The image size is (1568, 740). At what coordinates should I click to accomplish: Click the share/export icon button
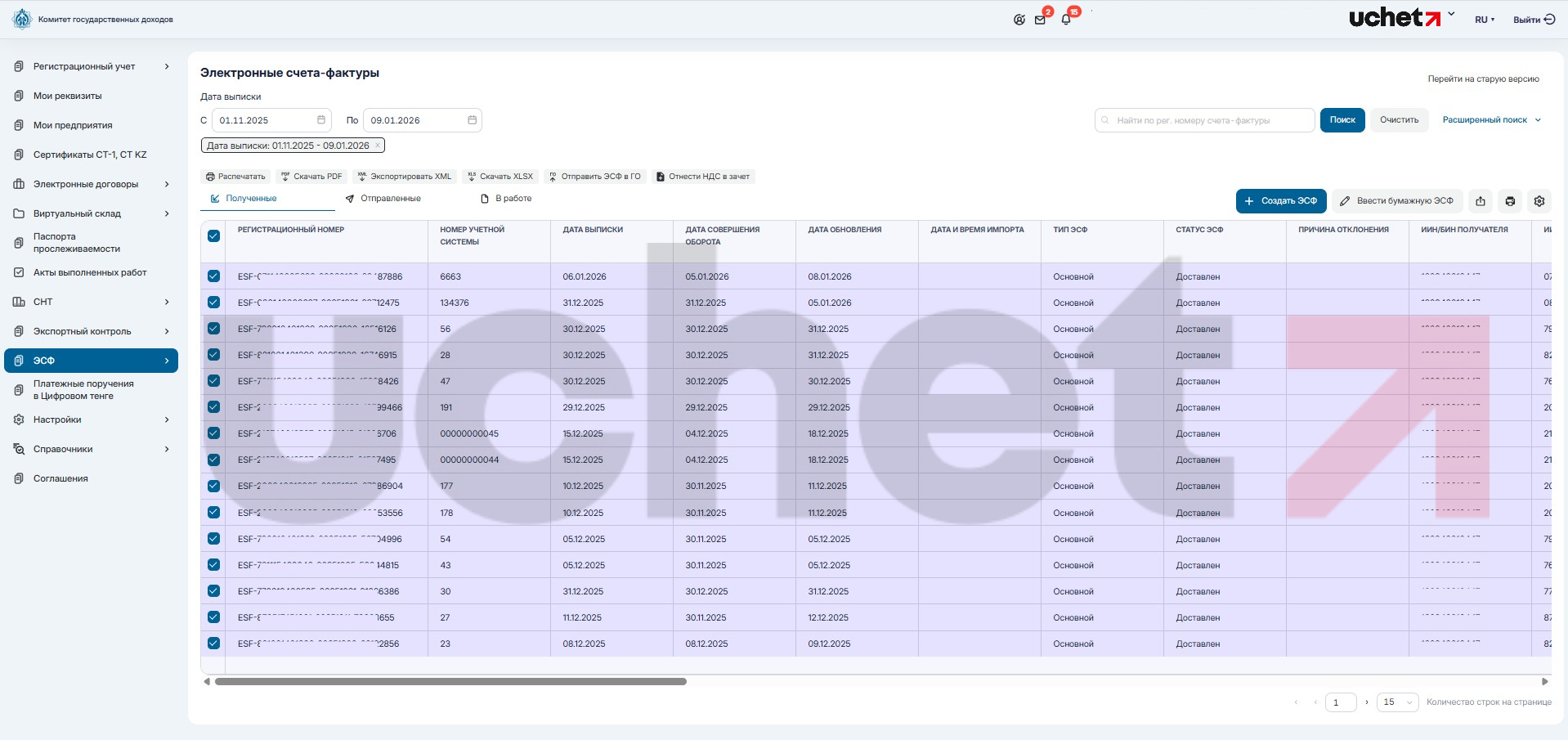pyautogui.click(x=1480, y=201)
